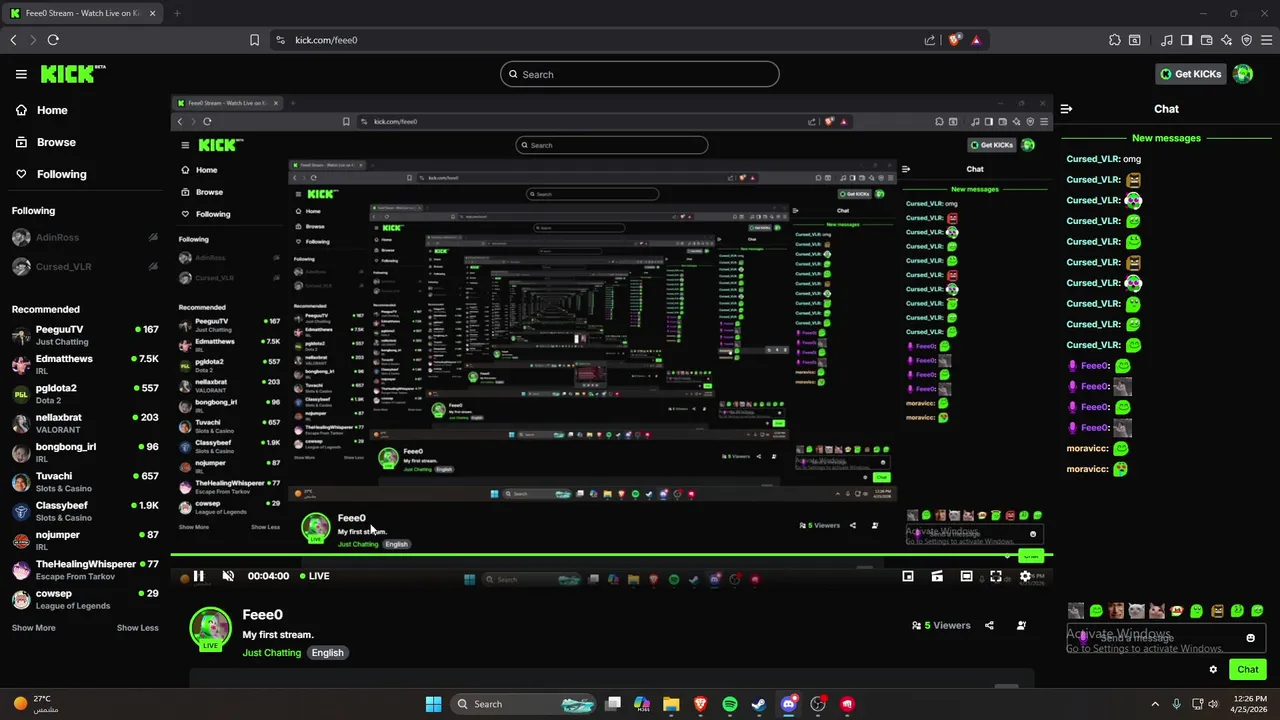Open Leo AI sparkle icon

pos(1227,40)
